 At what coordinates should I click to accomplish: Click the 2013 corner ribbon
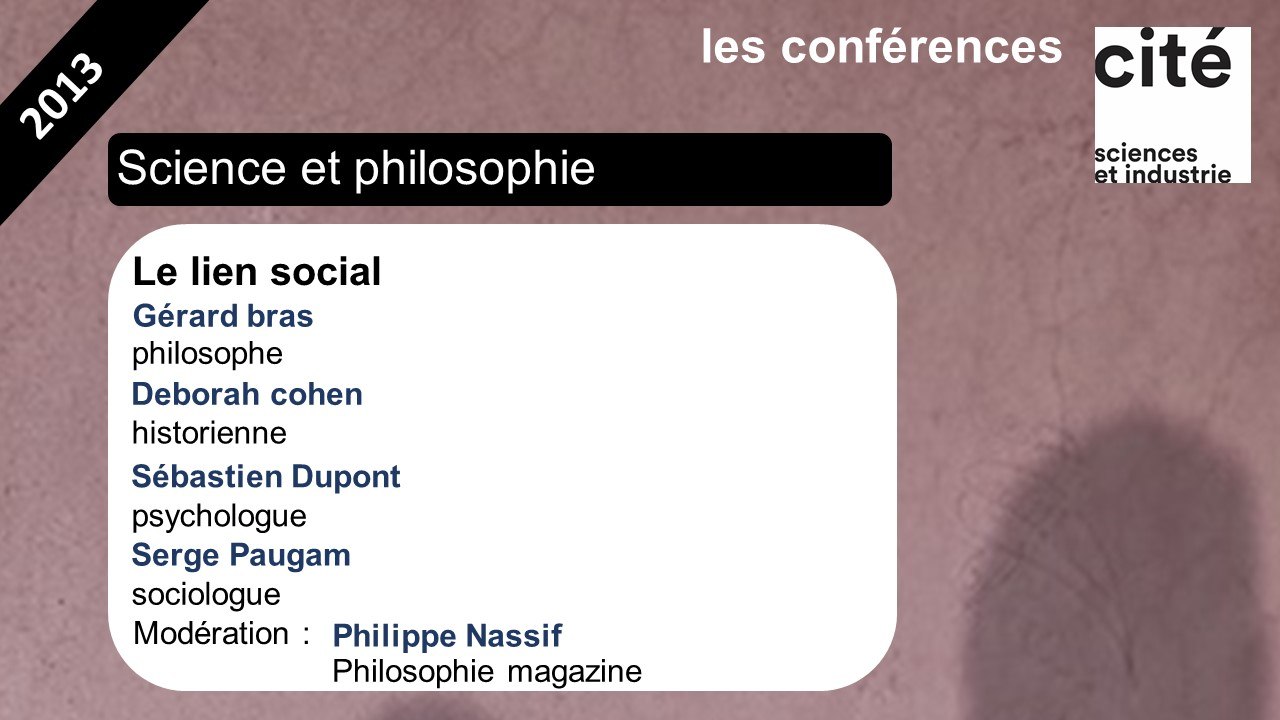(62, 95)
